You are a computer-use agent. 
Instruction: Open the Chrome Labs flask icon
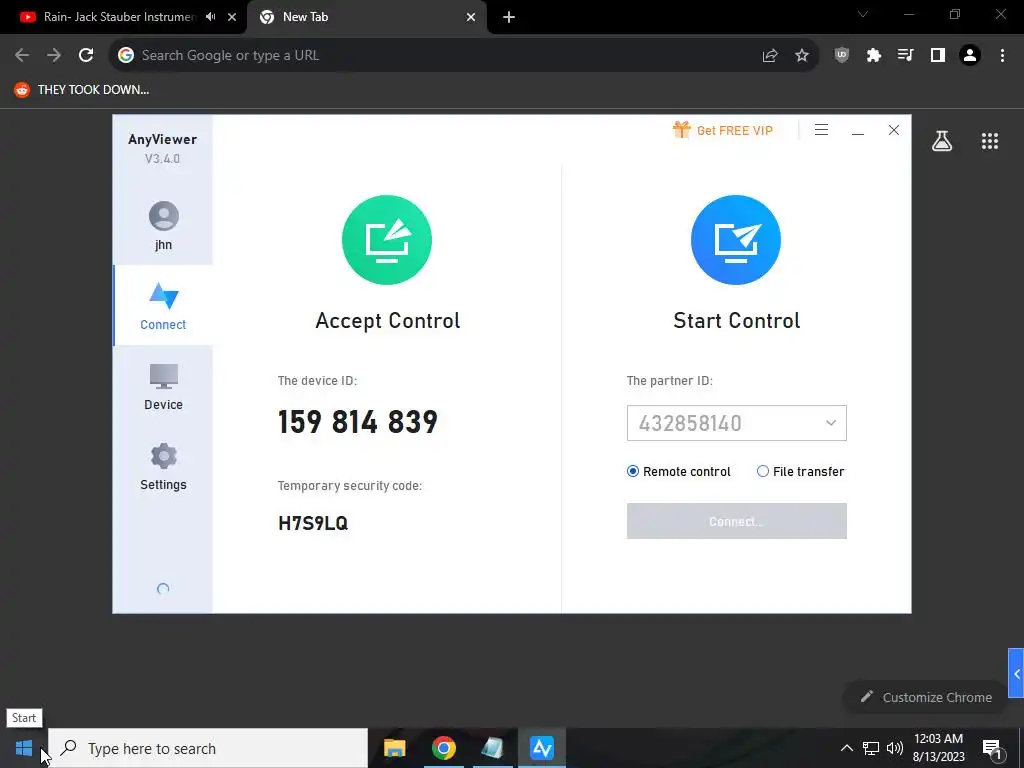942,140
